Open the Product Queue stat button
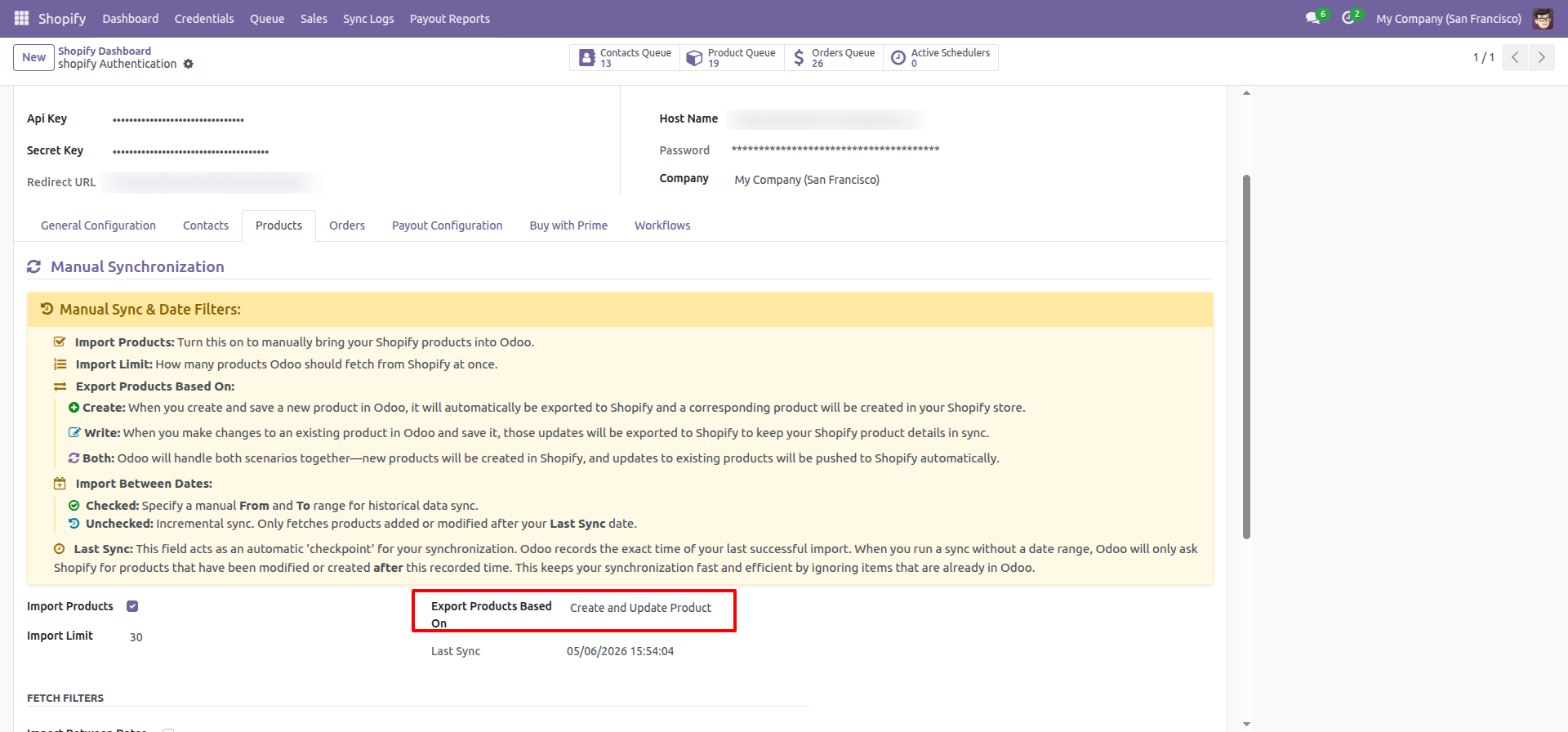 (732, 57)
